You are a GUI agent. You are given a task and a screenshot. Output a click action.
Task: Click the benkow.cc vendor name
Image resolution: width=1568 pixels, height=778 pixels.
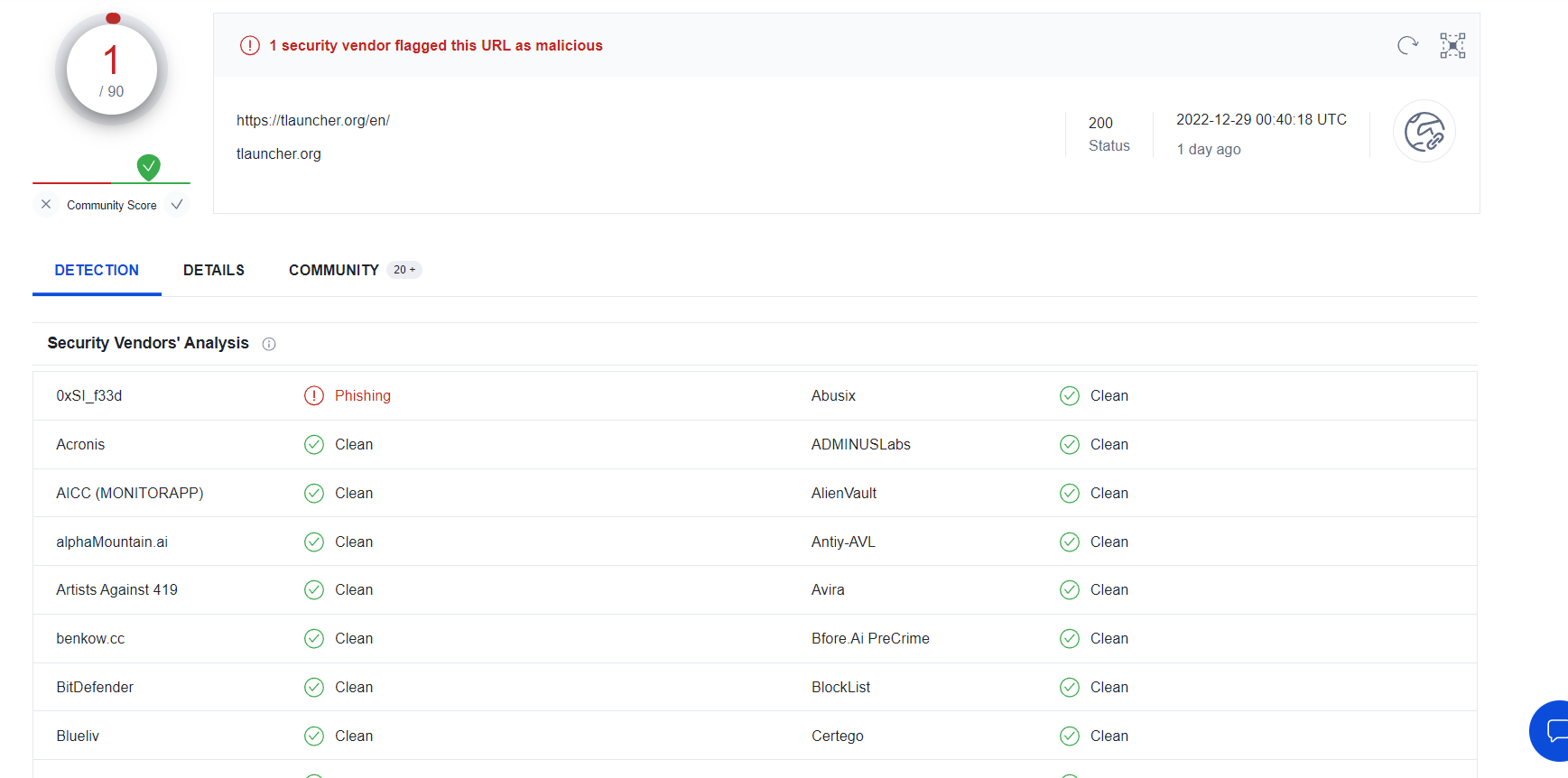click(90, 639)
